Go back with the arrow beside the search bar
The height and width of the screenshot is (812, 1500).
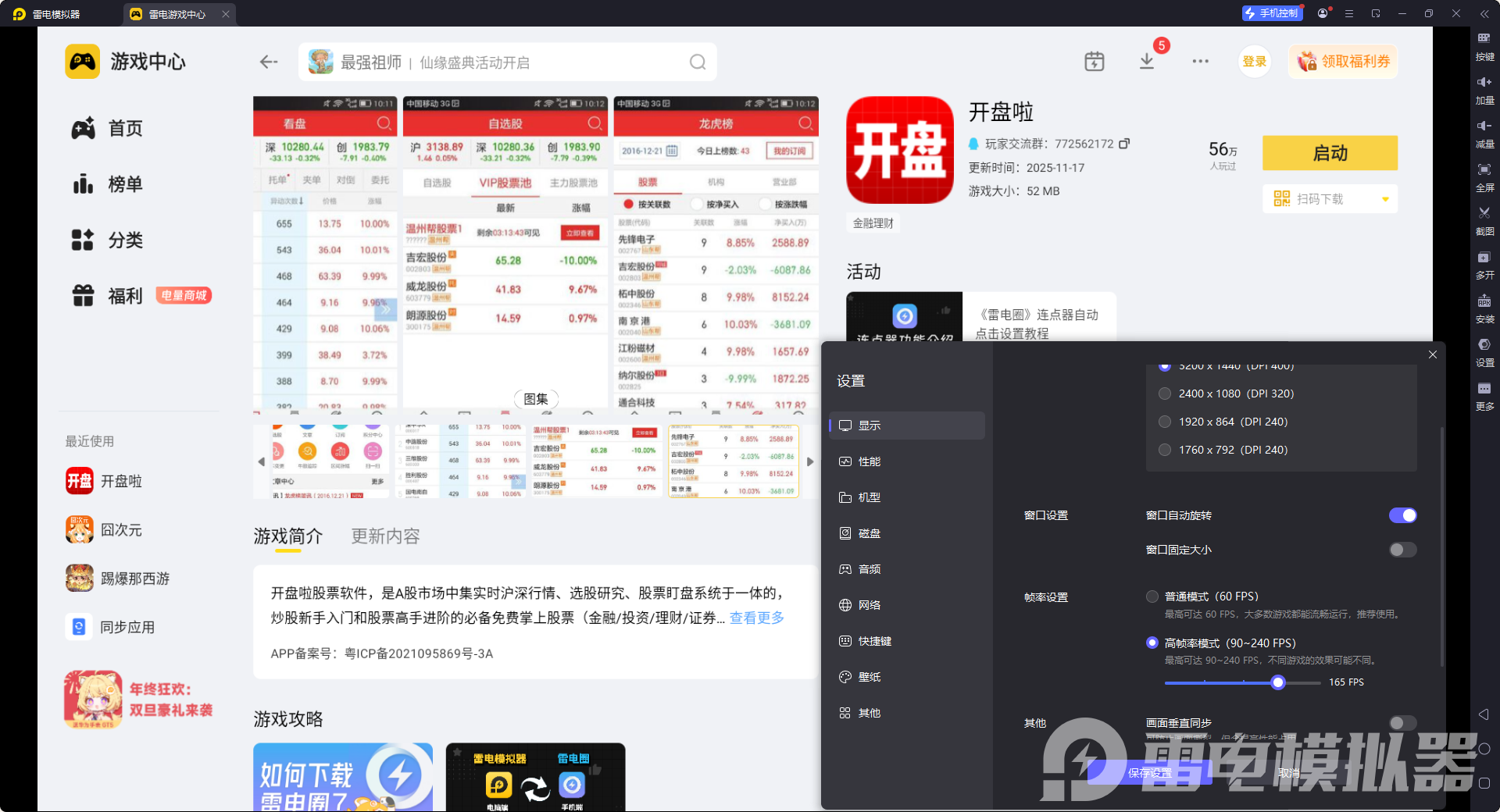click(x=269, y=62)
